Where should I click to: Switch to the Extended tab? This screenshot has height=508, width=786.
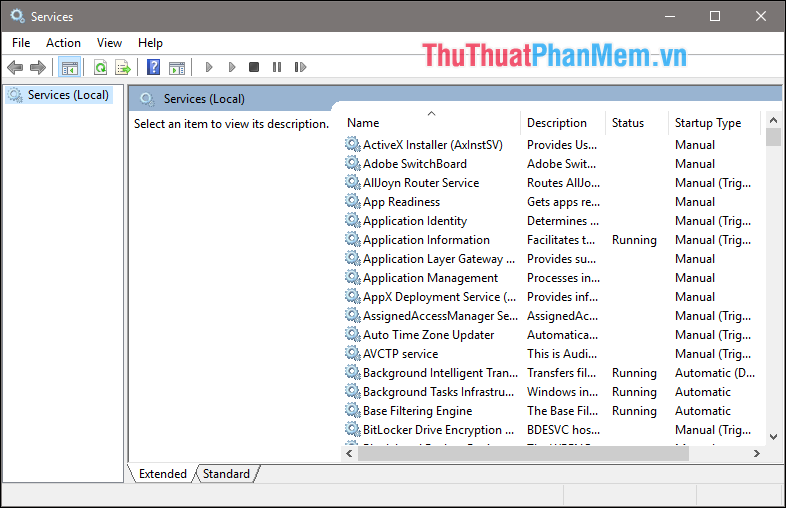coord(162,474)
